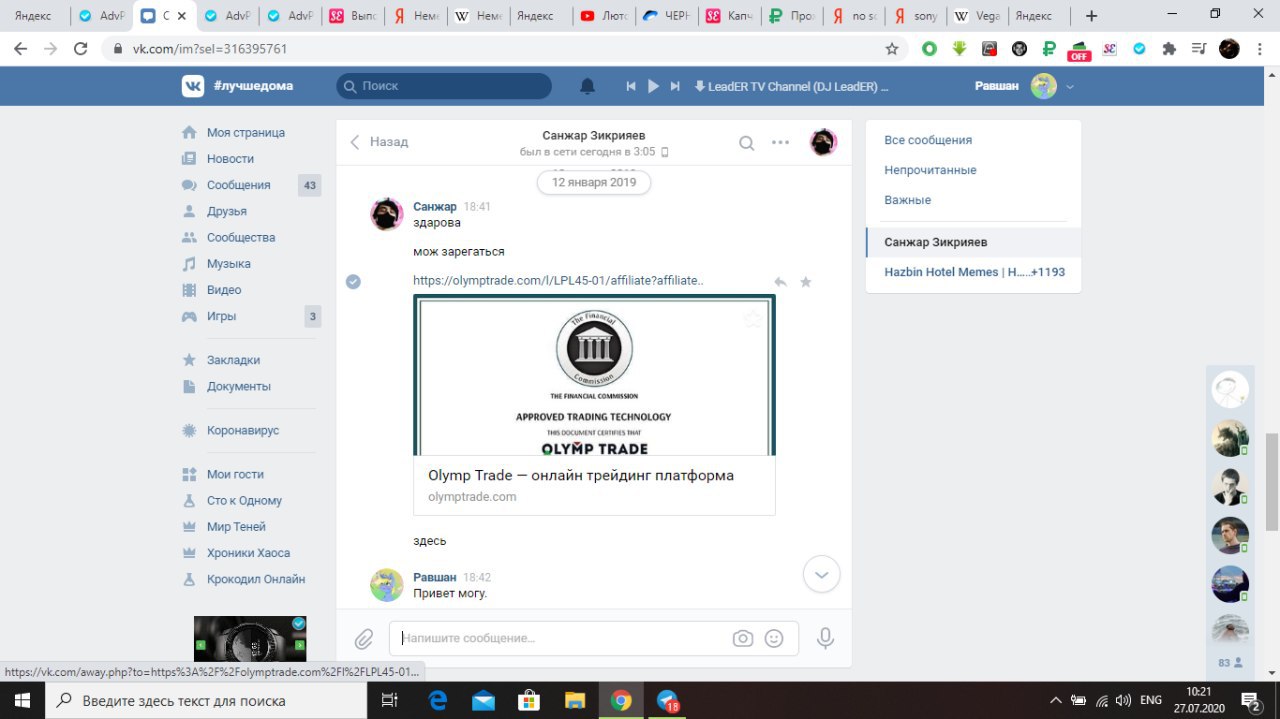1280x719 pixels.
Task: Click the Olymp Trade — онлайн трейдинг платформа title
Action: (581, 475)
